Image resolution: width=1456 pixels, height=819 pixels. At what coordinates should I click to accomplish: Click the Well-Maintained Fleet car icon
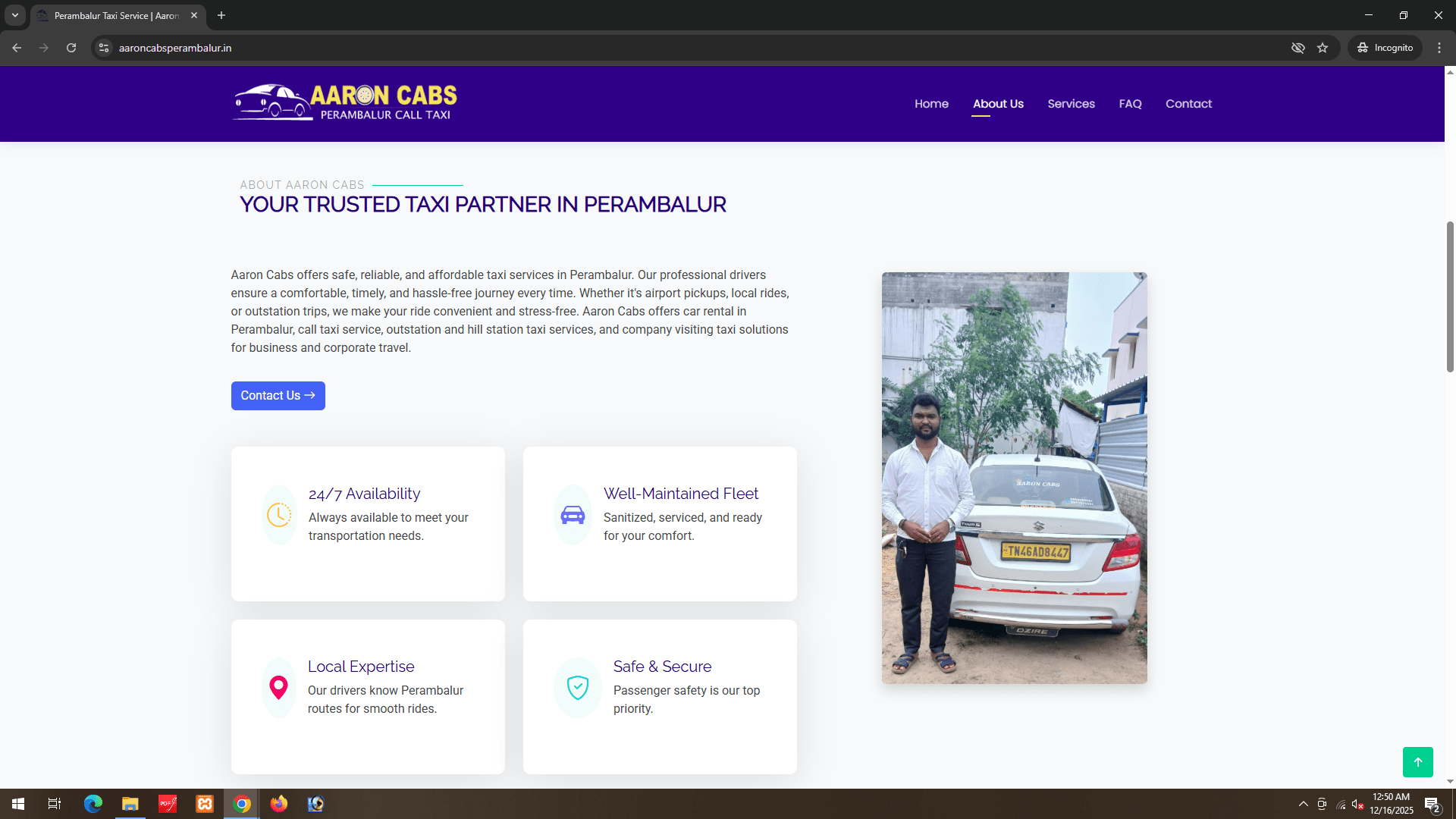click(x=573, y=515)
